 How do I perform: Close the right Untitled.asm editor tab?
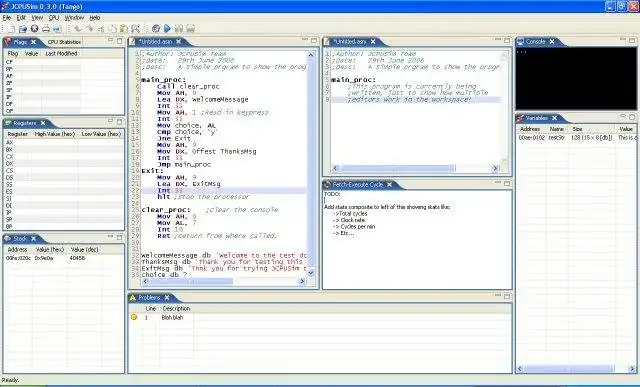coord(373,42)
